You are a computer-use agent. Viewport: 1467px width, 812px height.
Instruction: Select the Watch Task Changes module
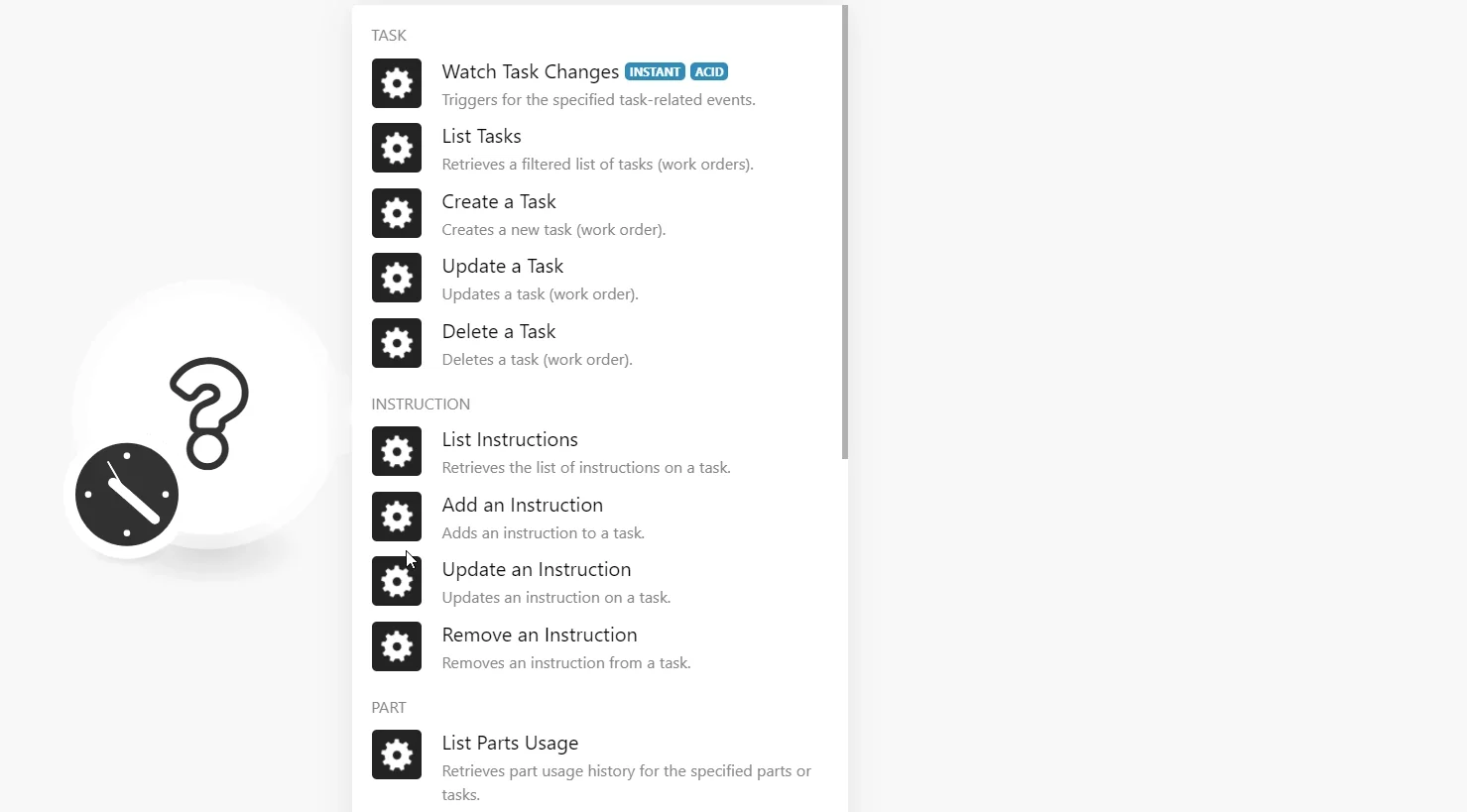click(x=599, y=84)
